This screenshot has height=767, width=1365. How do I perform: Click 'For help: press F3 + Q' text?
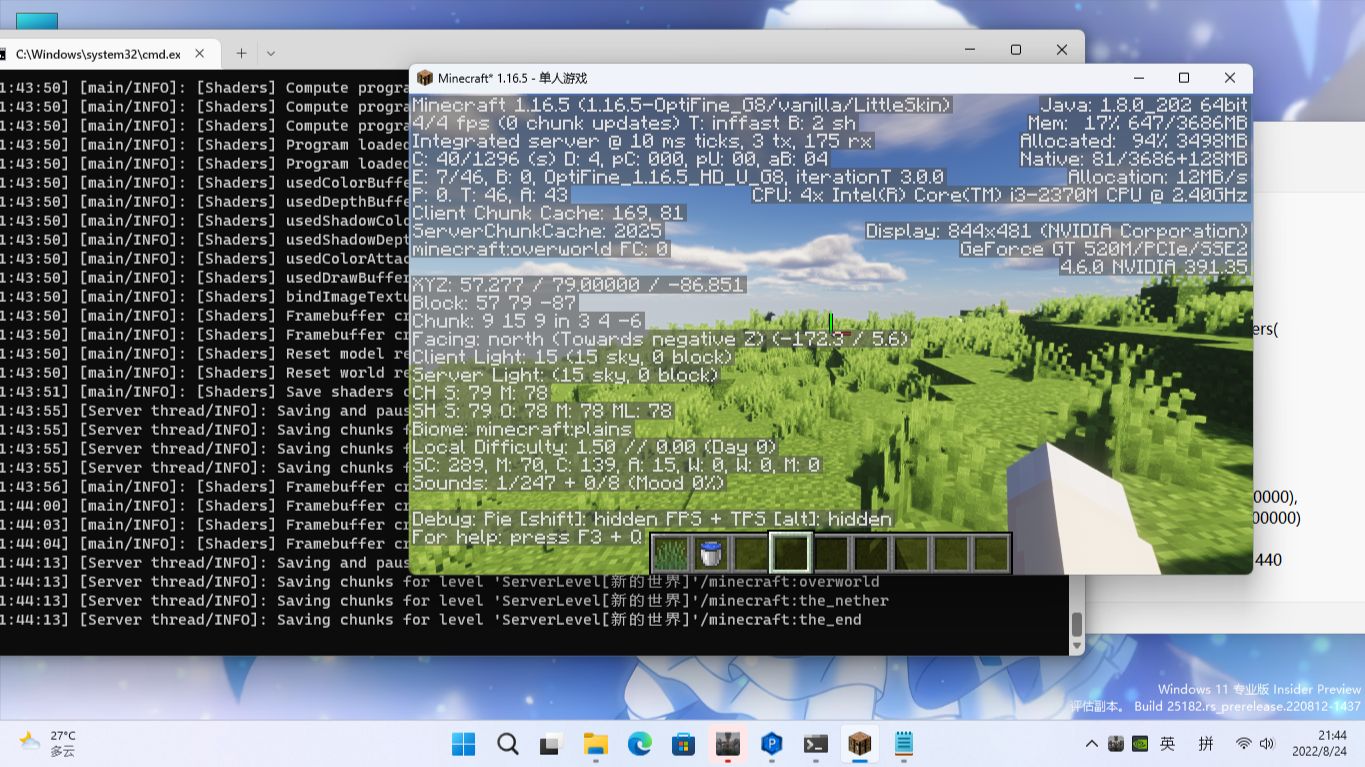[528, 537]
